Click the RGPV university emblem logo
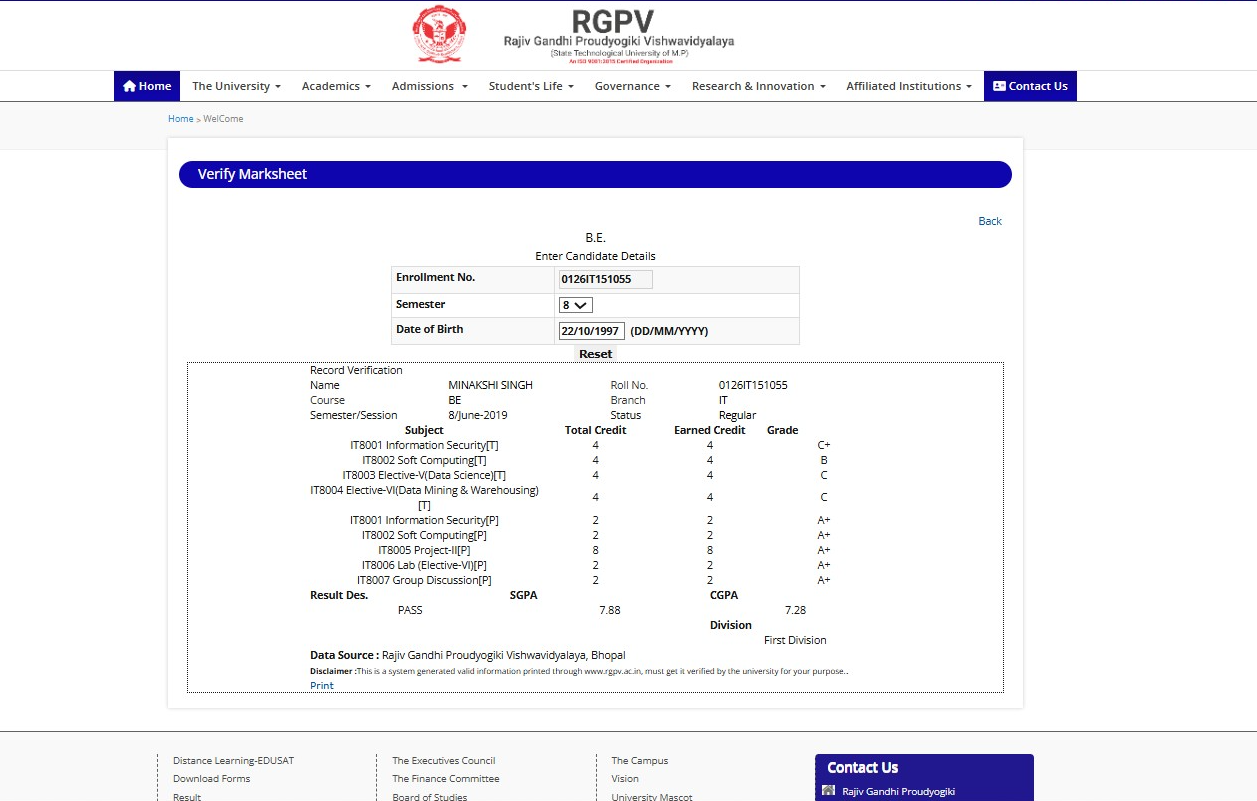This screenshot has width=1257, height=801. [x=439, y=34]
